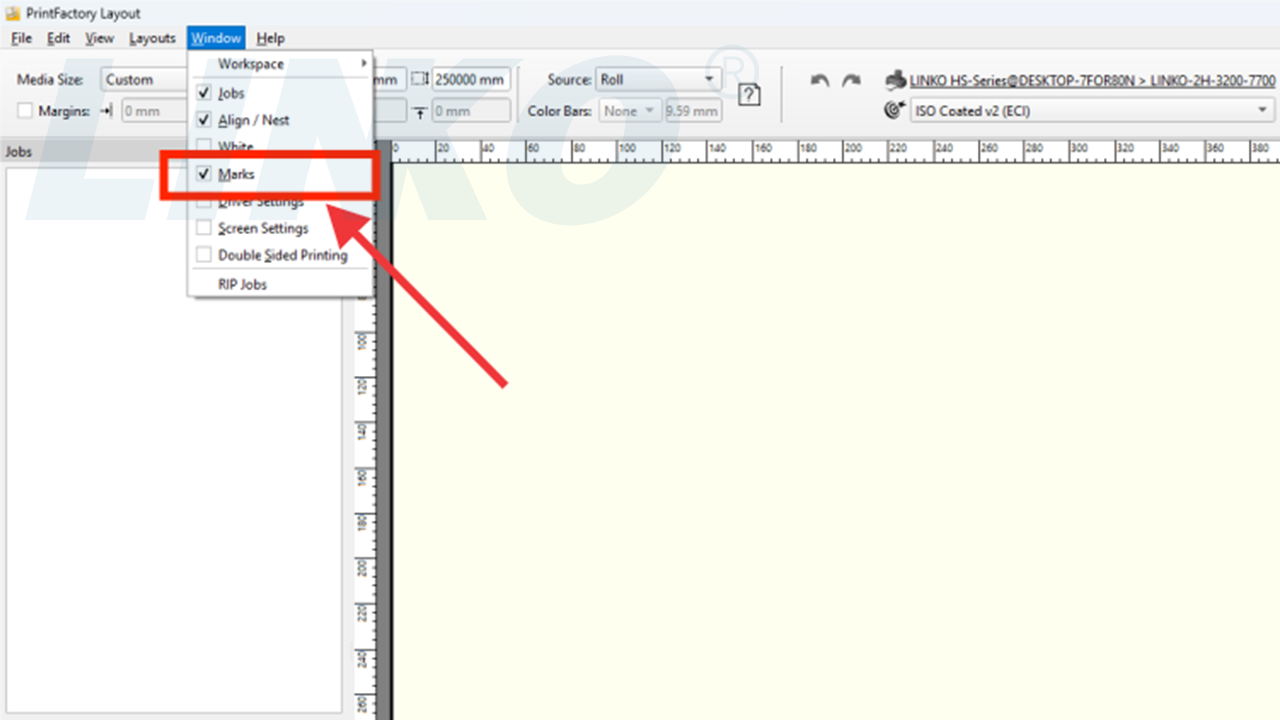This screenshot has height=720, width=1280.
Task: Open the Layouts menu
Action: [152, 38]
